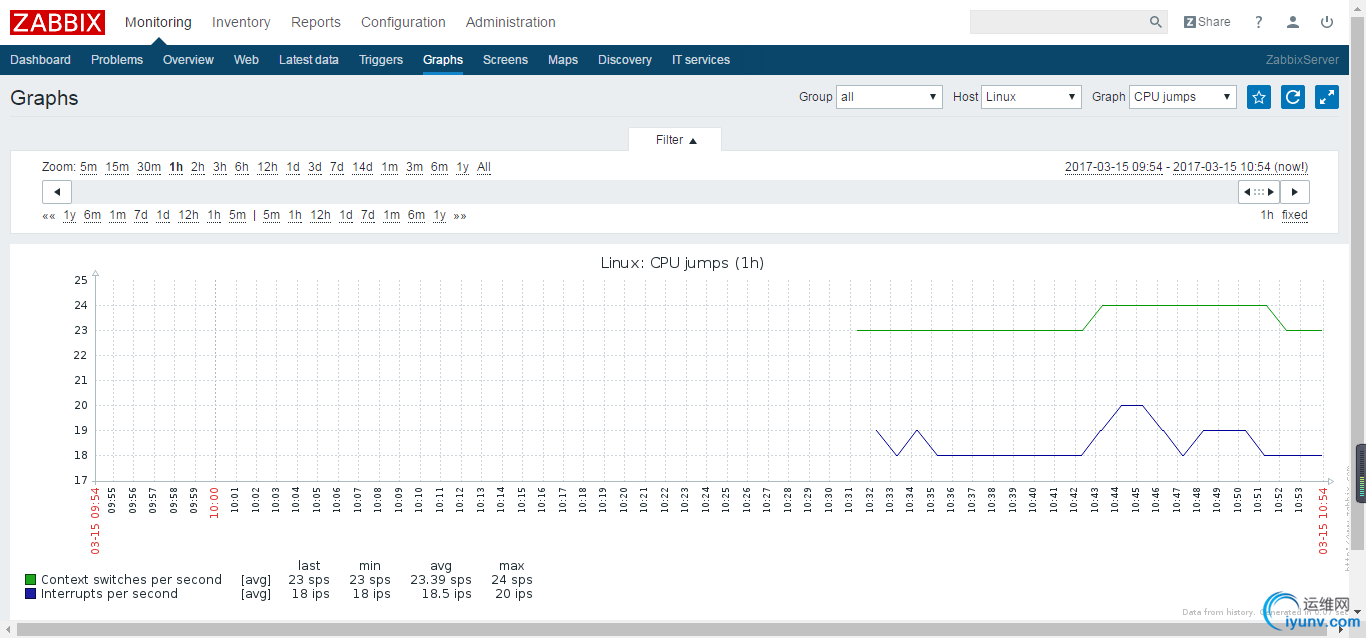This screenshot has height=638, width=1366.
Task: Click the graph title Linux: CPU jumps (1h)
Action: (682, 263)
